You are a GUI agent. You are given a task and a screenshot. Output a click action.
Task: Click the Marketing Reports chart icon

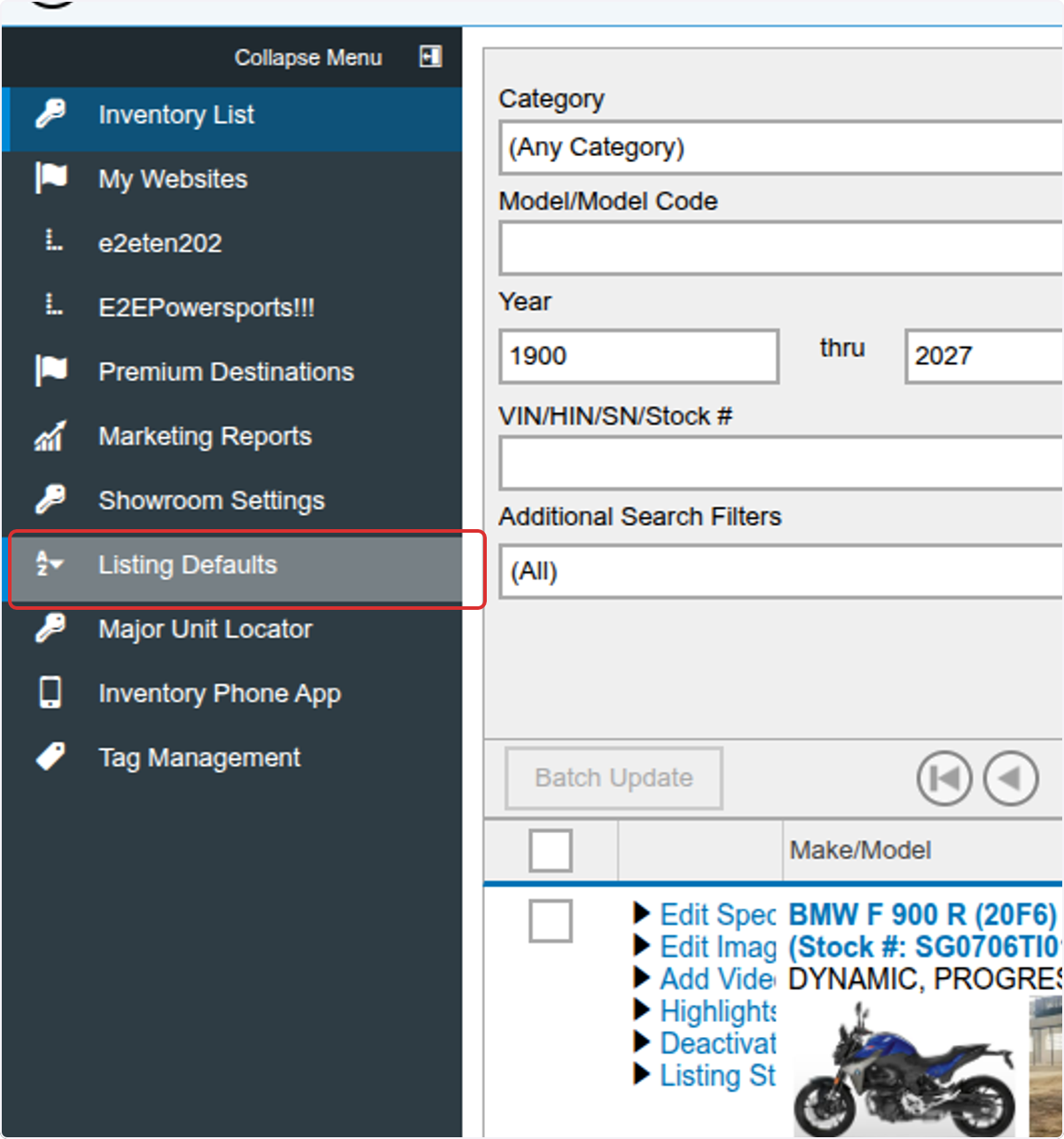[51, 435]
